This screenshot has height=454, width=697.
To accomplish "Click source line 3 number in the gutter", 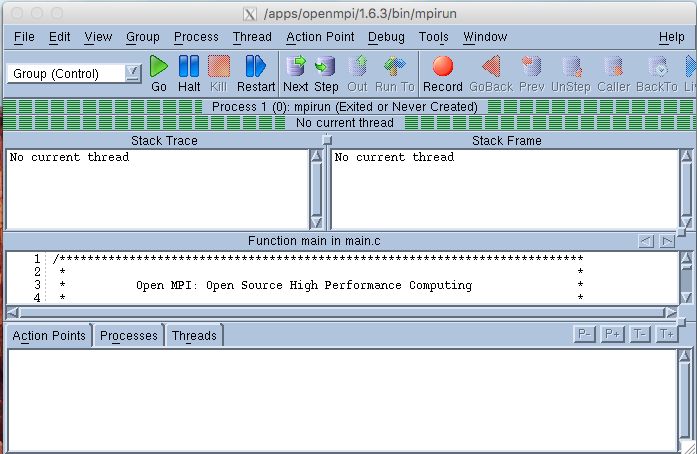I will coord(37,285).
